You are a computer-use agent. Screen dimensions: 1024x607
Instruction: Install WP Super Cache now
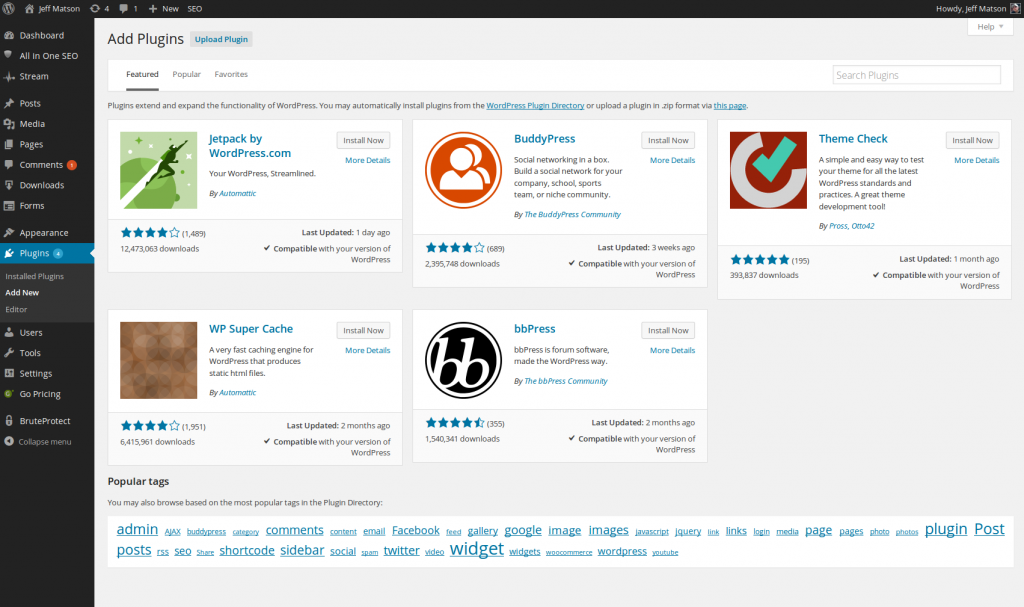[x=364, y=331]
